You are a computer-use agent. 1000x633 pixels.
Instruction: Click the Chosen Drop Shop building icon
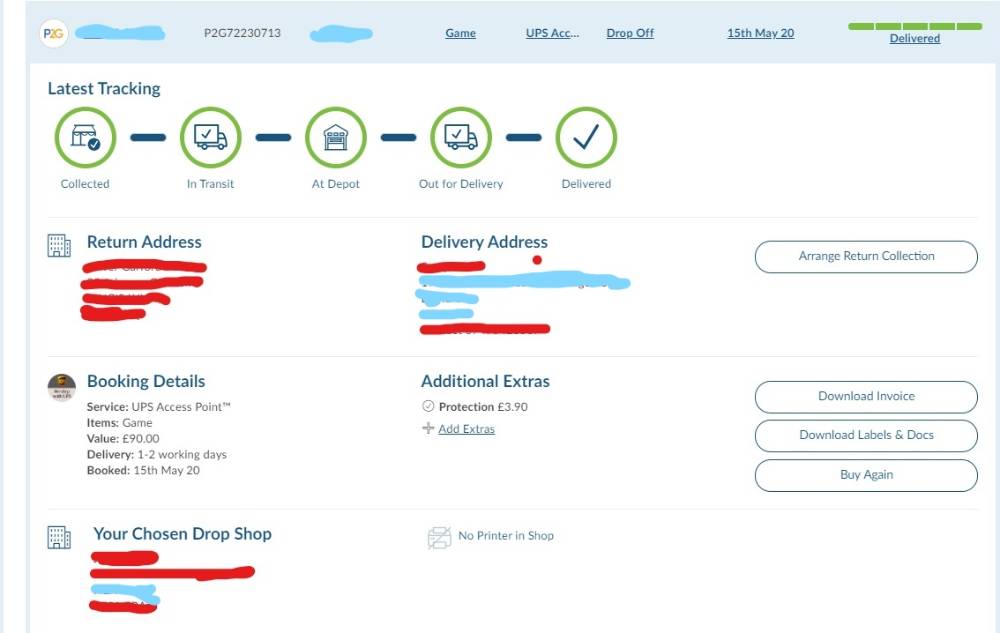pyautogui.click(x=60, y=537)
